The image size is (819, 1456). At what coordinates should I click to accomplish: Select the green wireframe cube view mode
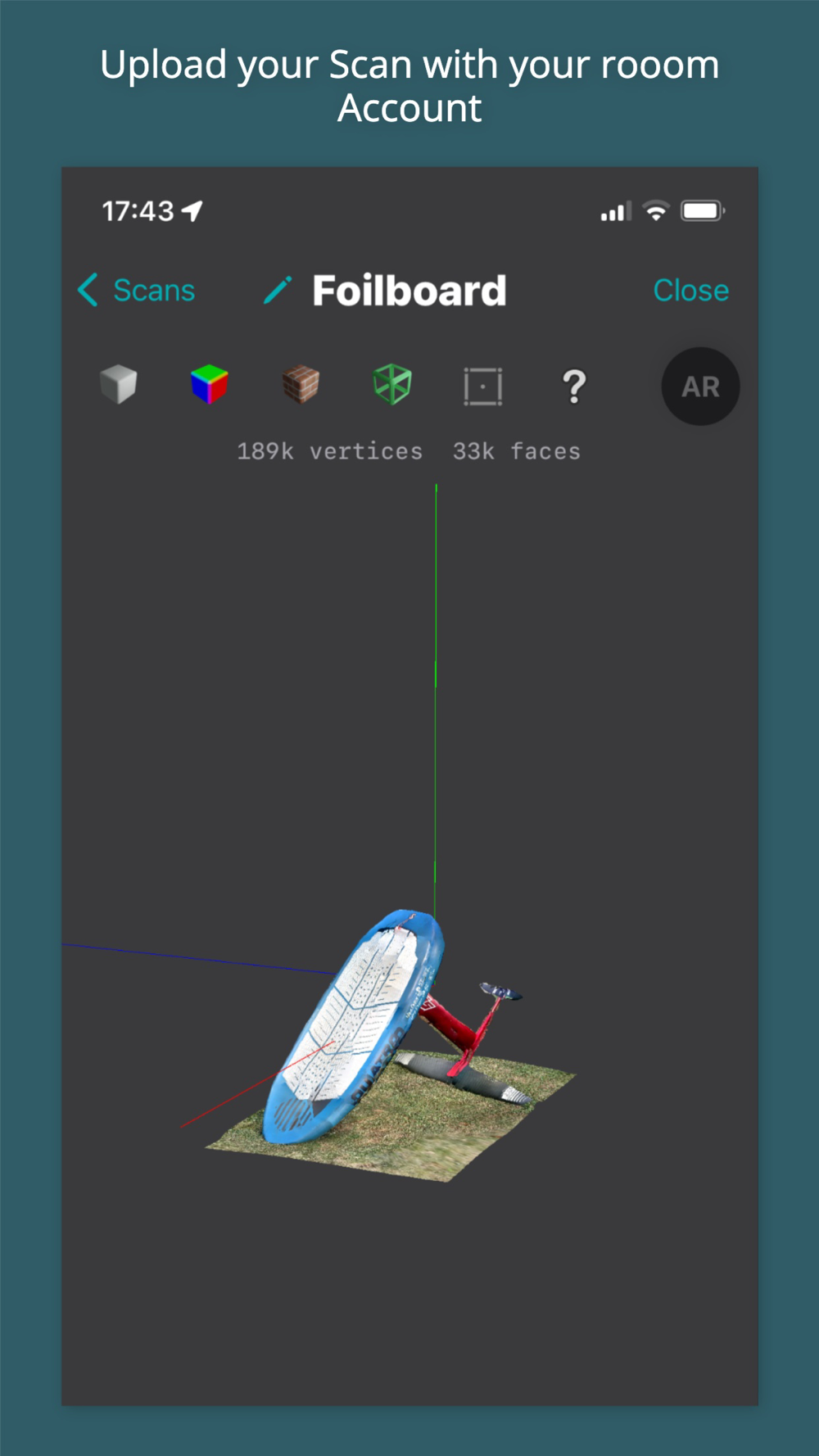[x=391, y=385]
